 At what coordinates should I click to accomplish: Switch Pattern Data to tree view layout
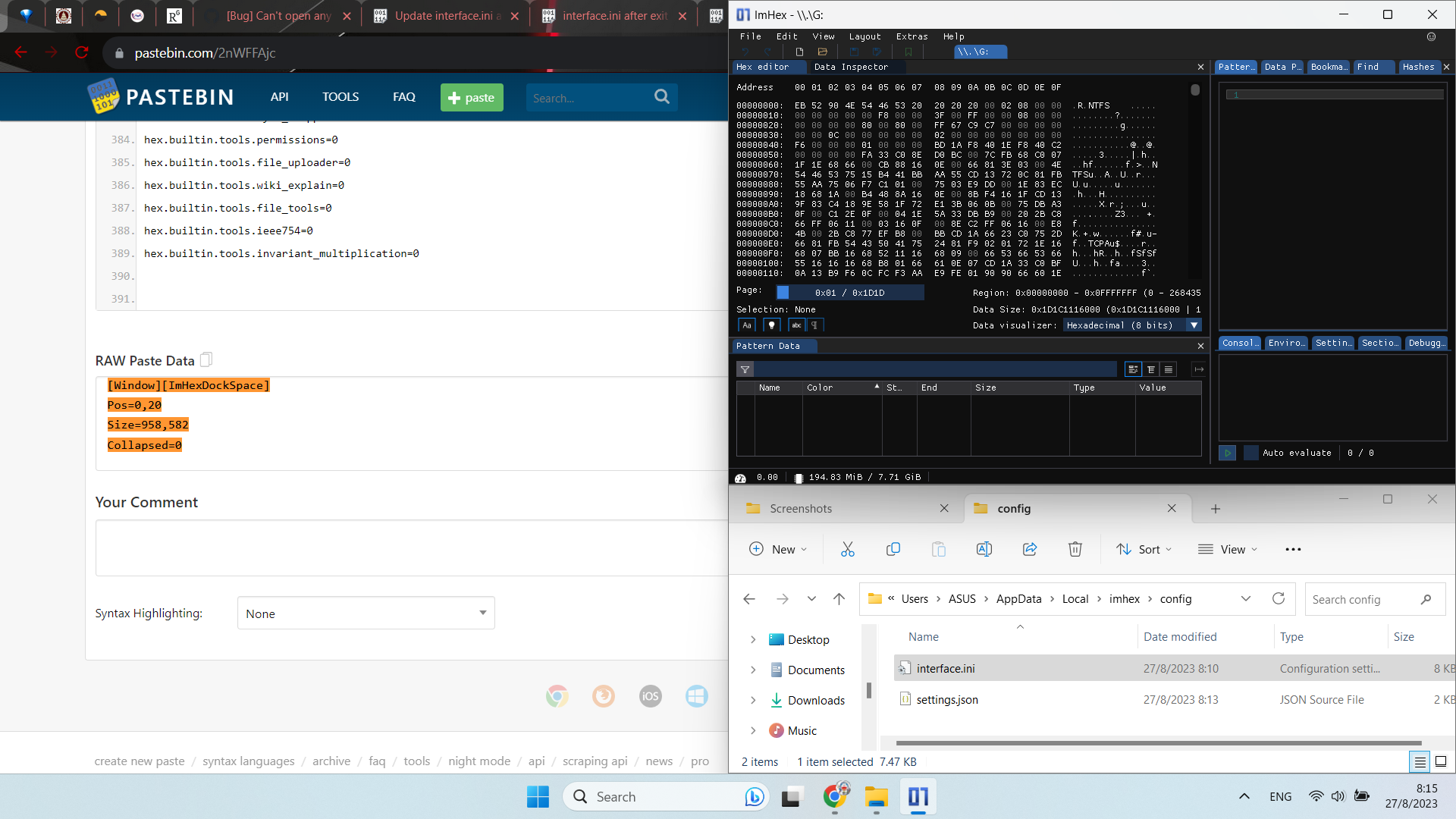point(1150,369)
